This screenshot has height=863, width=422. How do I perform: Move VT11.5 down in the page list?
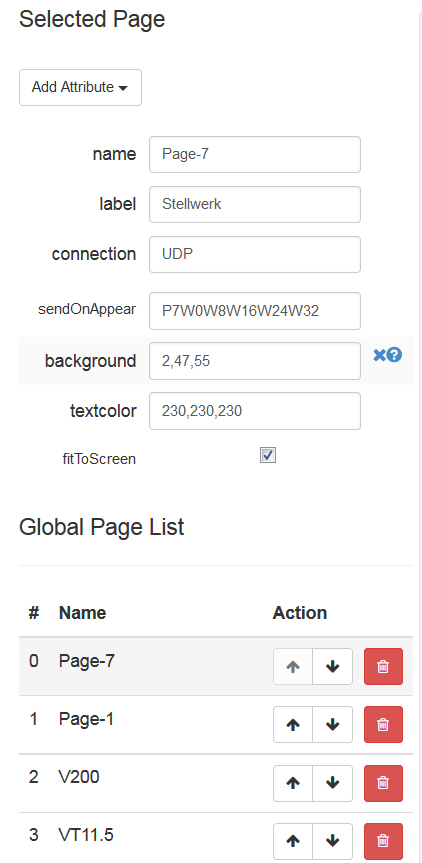[x=332, y=842]
